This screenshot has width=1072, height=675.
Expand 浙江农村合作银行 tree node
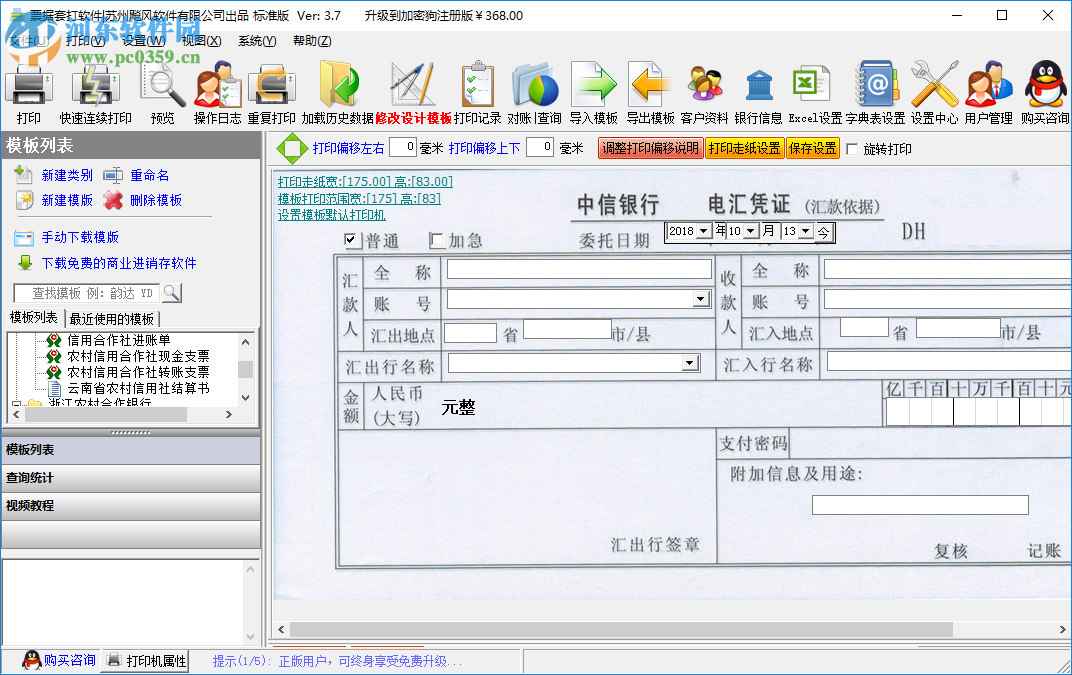tap(17, 404)
